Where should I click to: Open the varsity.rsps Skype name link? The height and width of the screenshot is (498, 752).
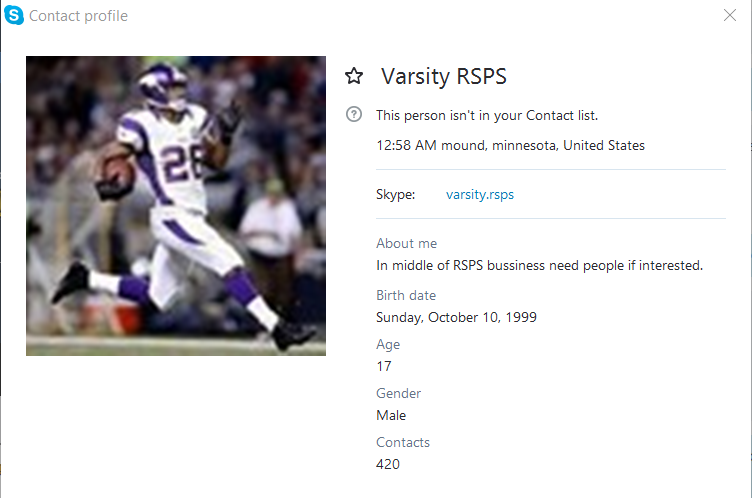coord(480,194)
